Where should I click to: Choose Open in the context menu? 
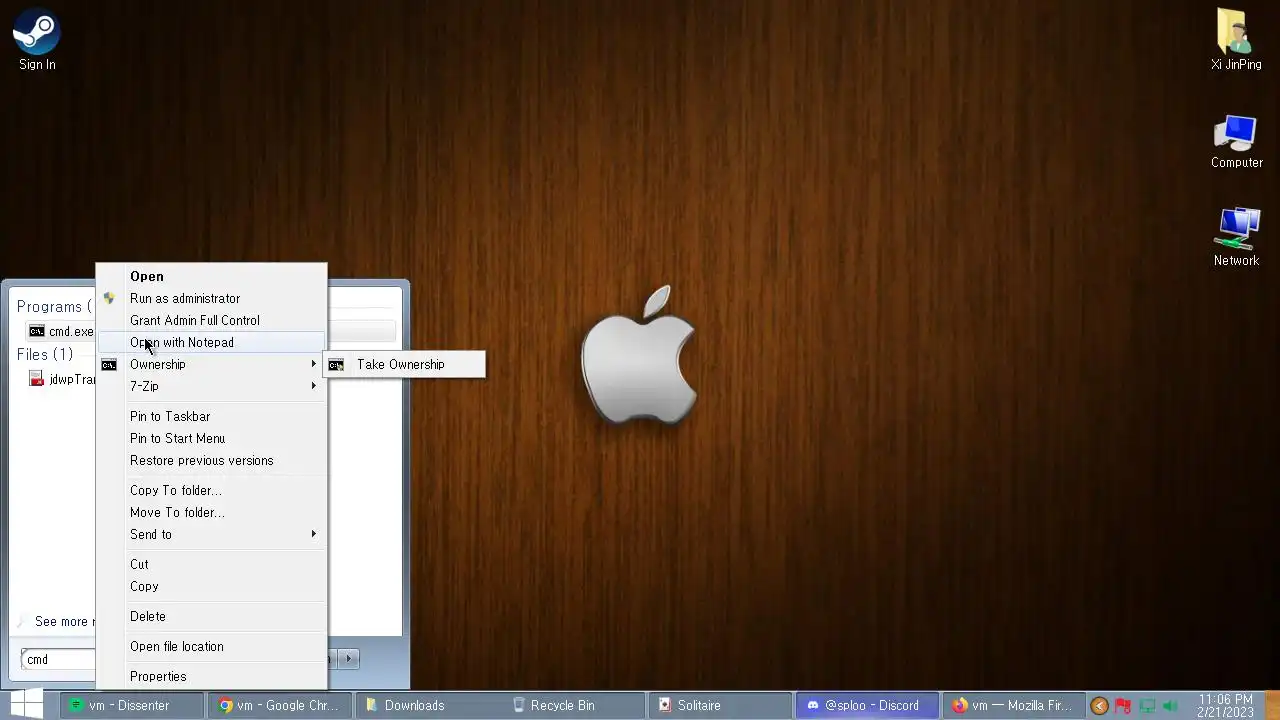click(211, 276)
